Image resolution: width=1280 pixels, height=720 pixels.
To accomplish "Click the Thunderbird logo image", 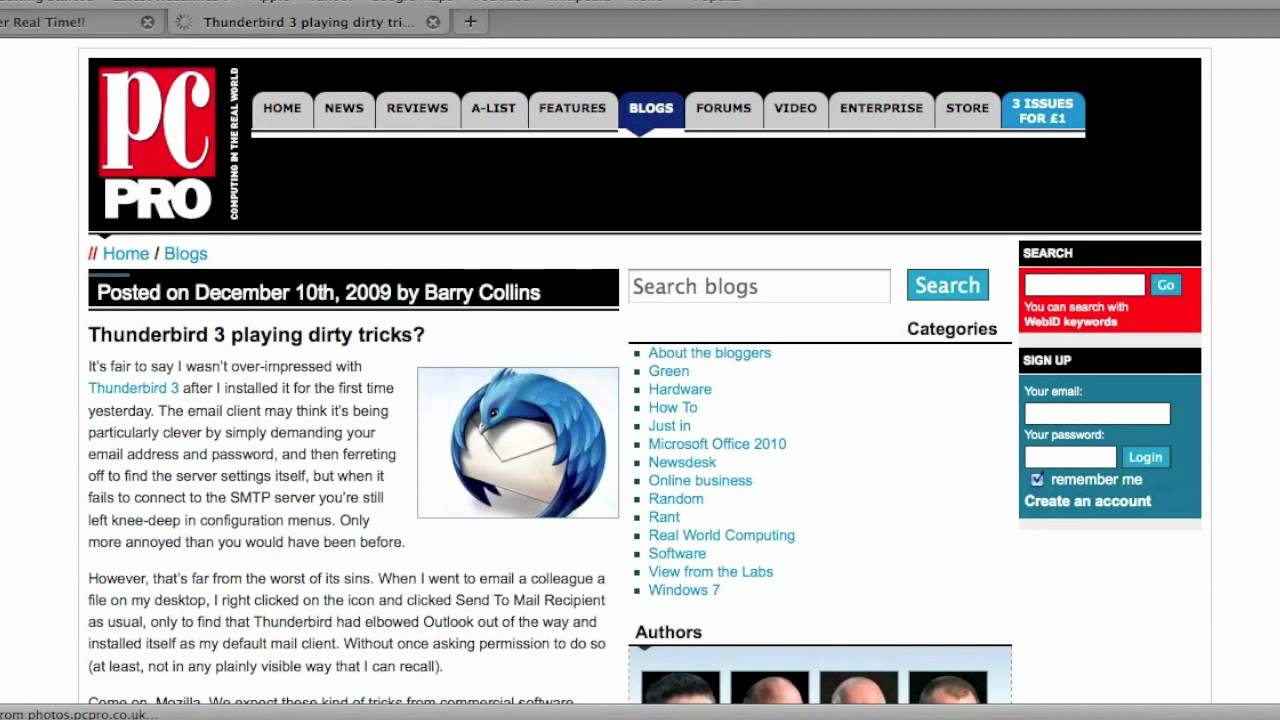I will (x=518, y=442).
